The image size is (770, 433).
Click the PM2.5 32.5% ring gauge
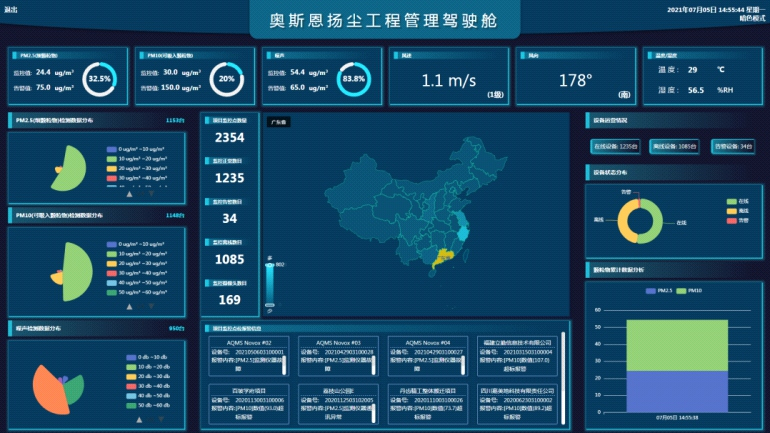click(x=99, y=78)
